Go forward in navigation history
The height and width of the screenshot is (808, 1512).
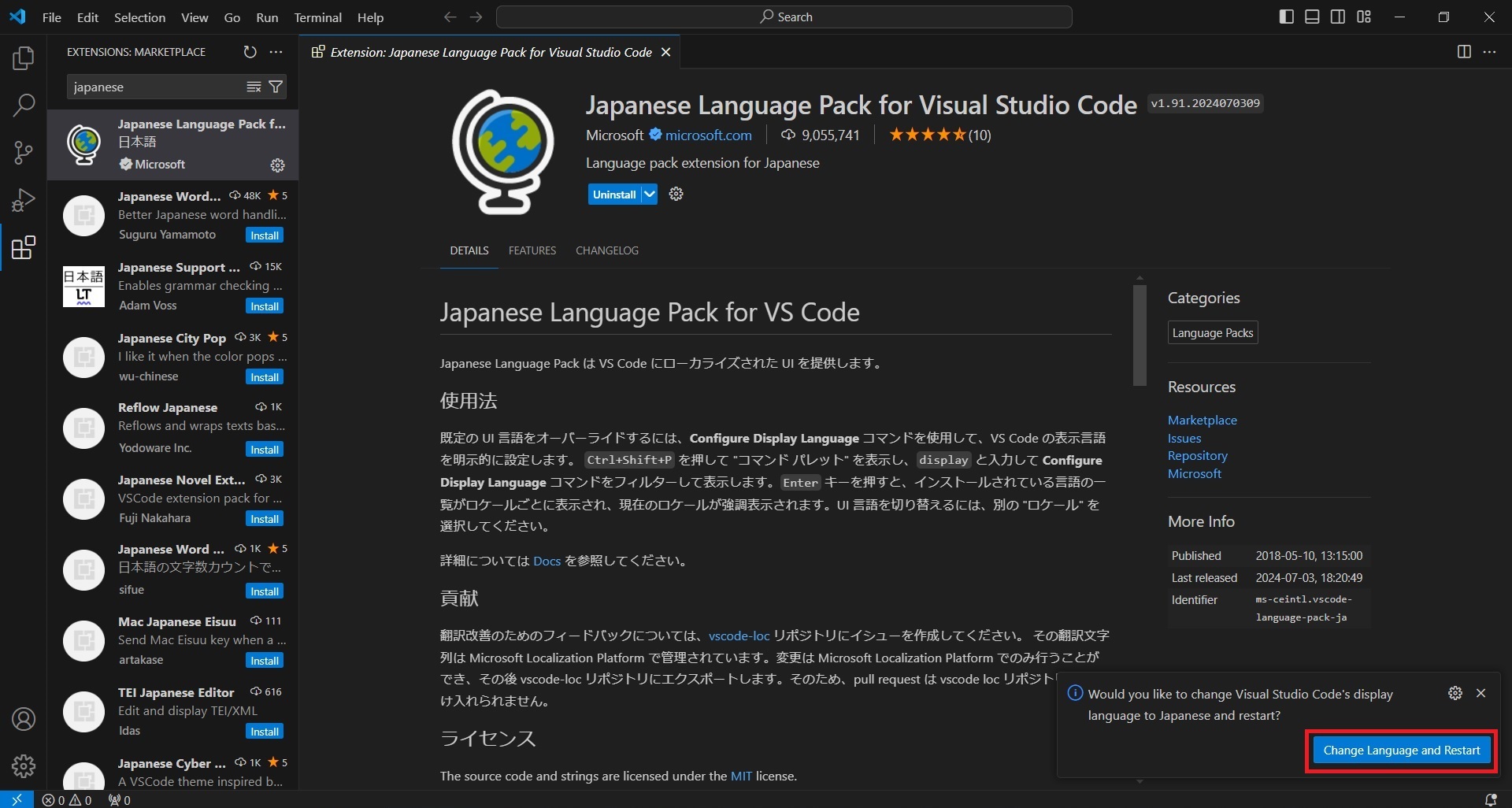point(476,17)
